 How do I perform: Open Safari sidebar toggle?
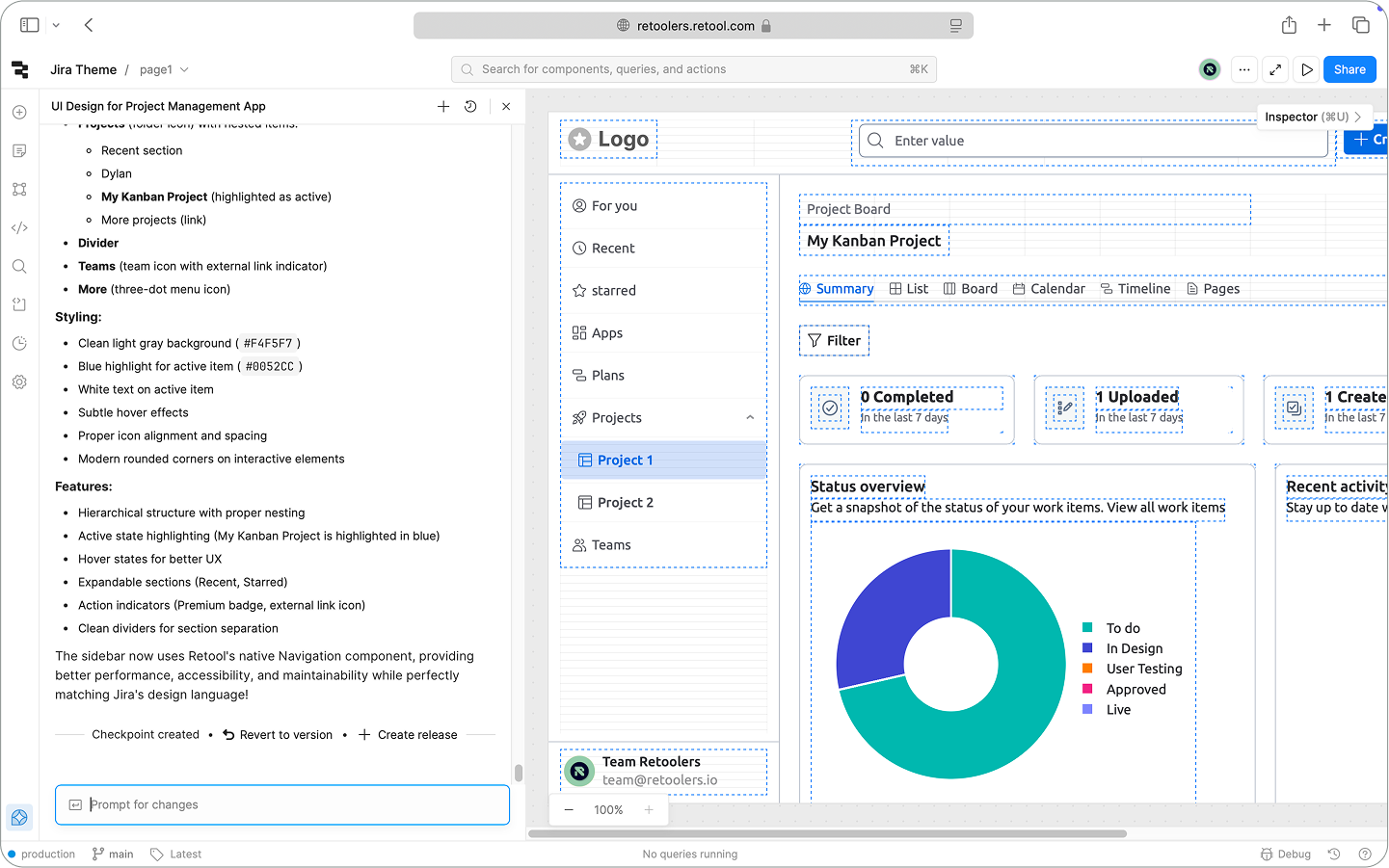(30, 25)
